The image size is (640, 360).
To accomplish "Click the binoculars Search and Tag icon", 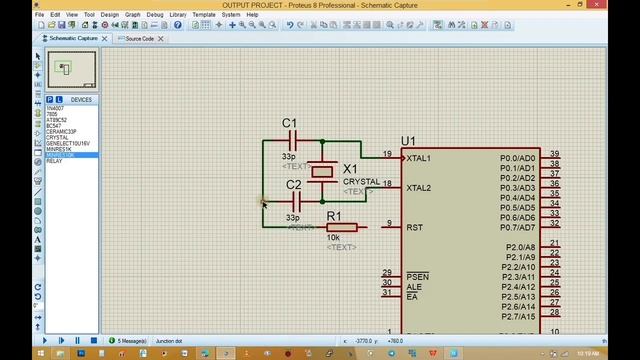I will (451, 25).
